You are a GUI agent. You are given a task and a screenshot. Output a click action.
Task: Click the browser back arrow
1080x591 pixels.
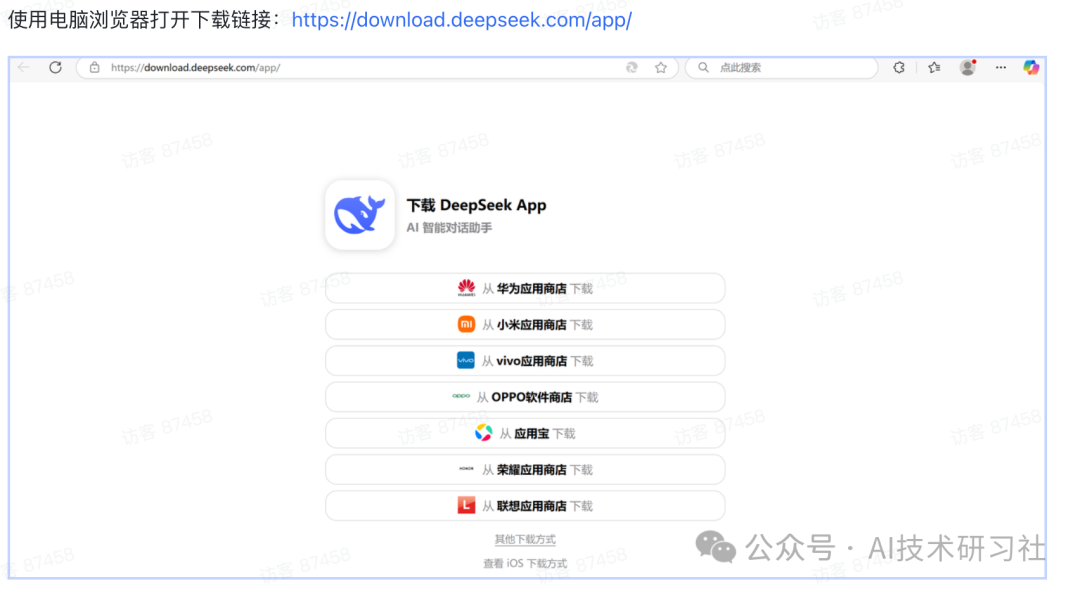click(x=24, y=67)
